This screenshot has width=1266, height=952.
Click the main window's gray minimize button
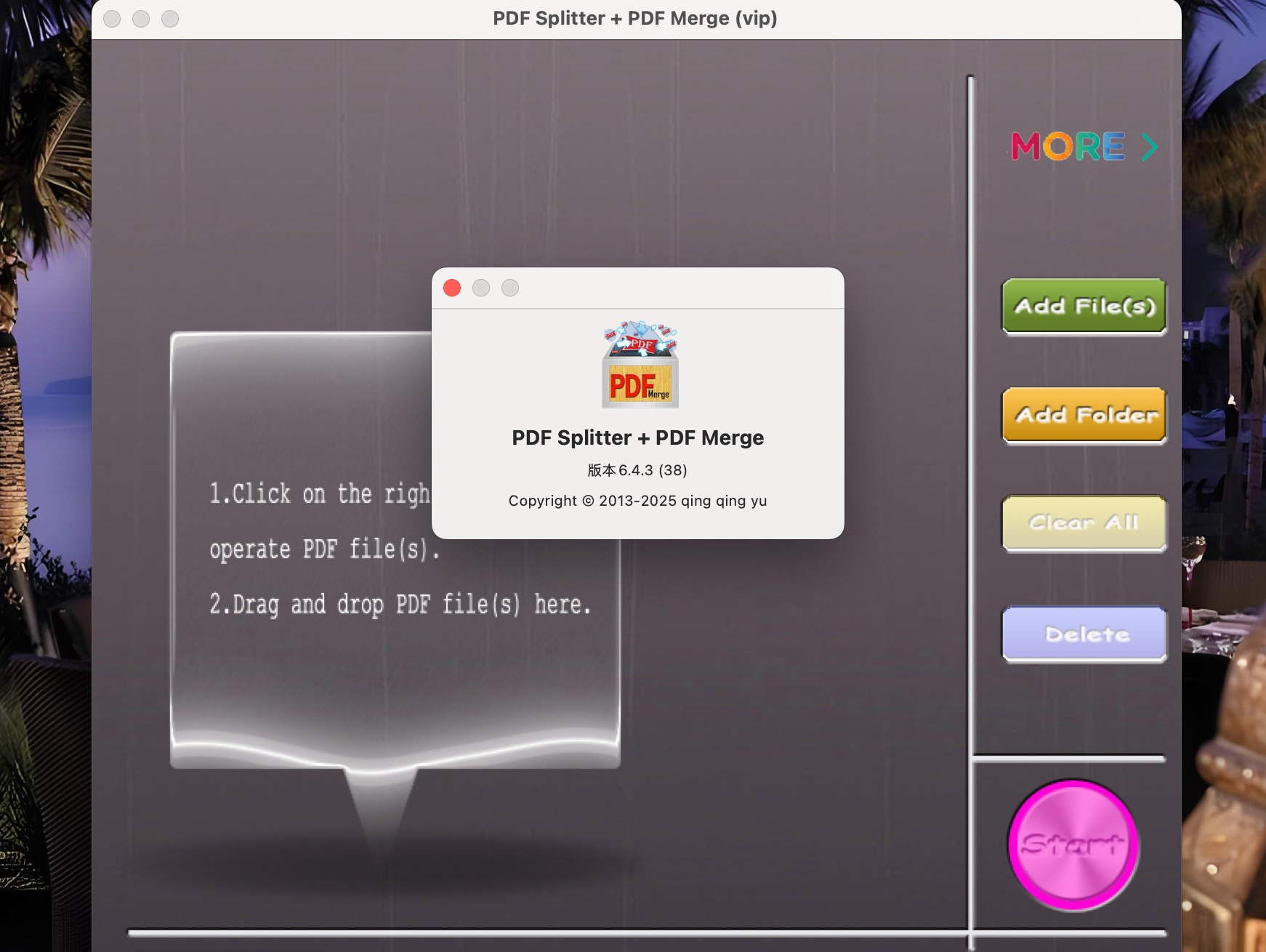tap(141, 19)
